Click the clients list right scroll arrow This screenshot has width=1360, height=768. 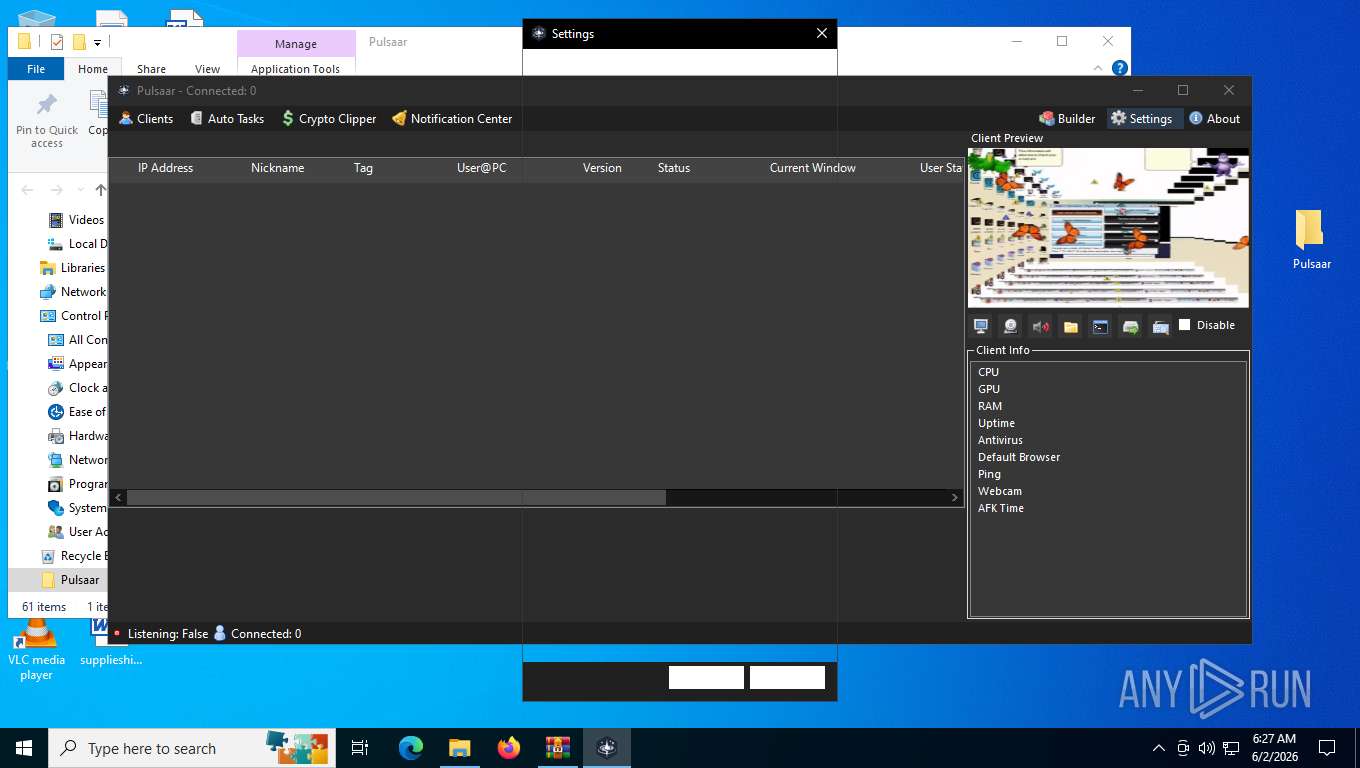tap(955, 497)
